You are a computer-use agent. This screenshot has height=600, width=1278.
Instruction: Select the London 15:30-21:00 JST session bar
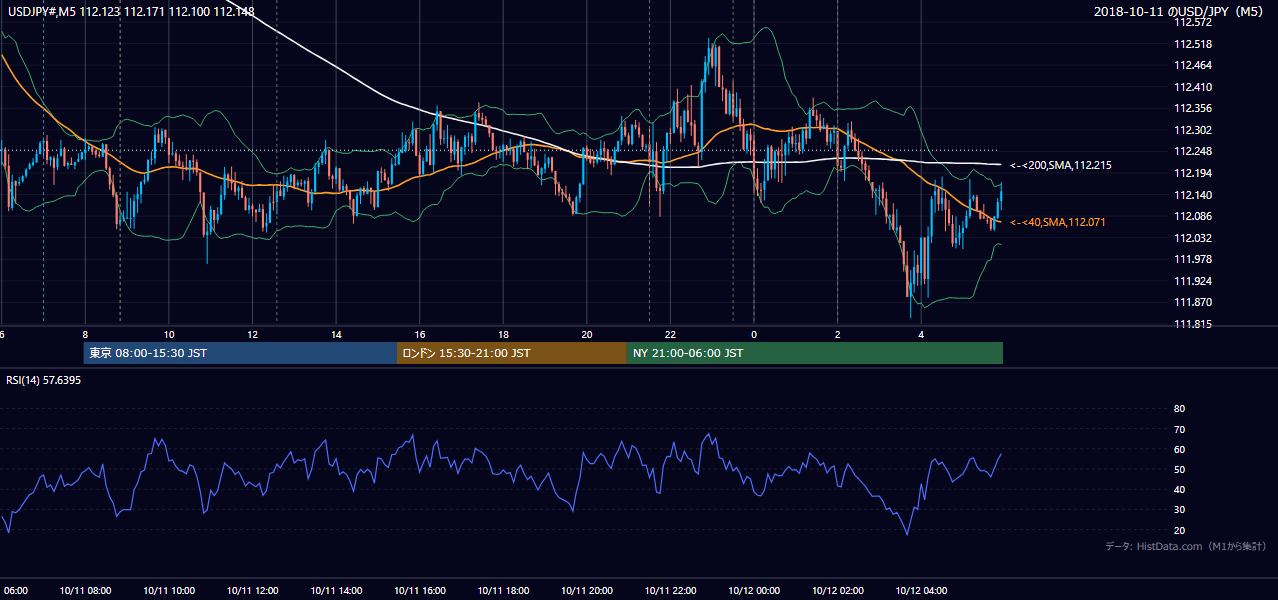(512, 353)
